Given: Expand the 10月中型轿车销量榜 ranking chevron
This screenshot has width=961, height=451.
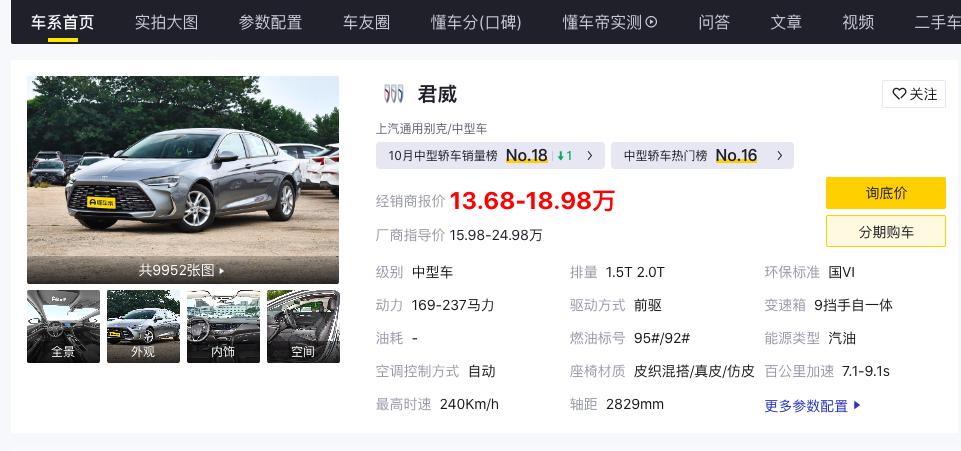Looking at the screenshot, I should click(590, 156).
